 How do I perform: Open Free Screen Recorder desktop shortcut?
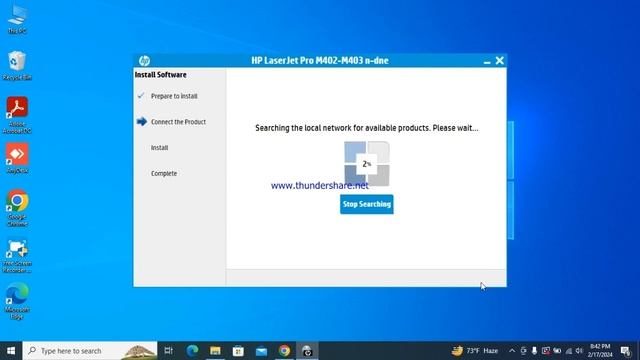pos(17,256)
